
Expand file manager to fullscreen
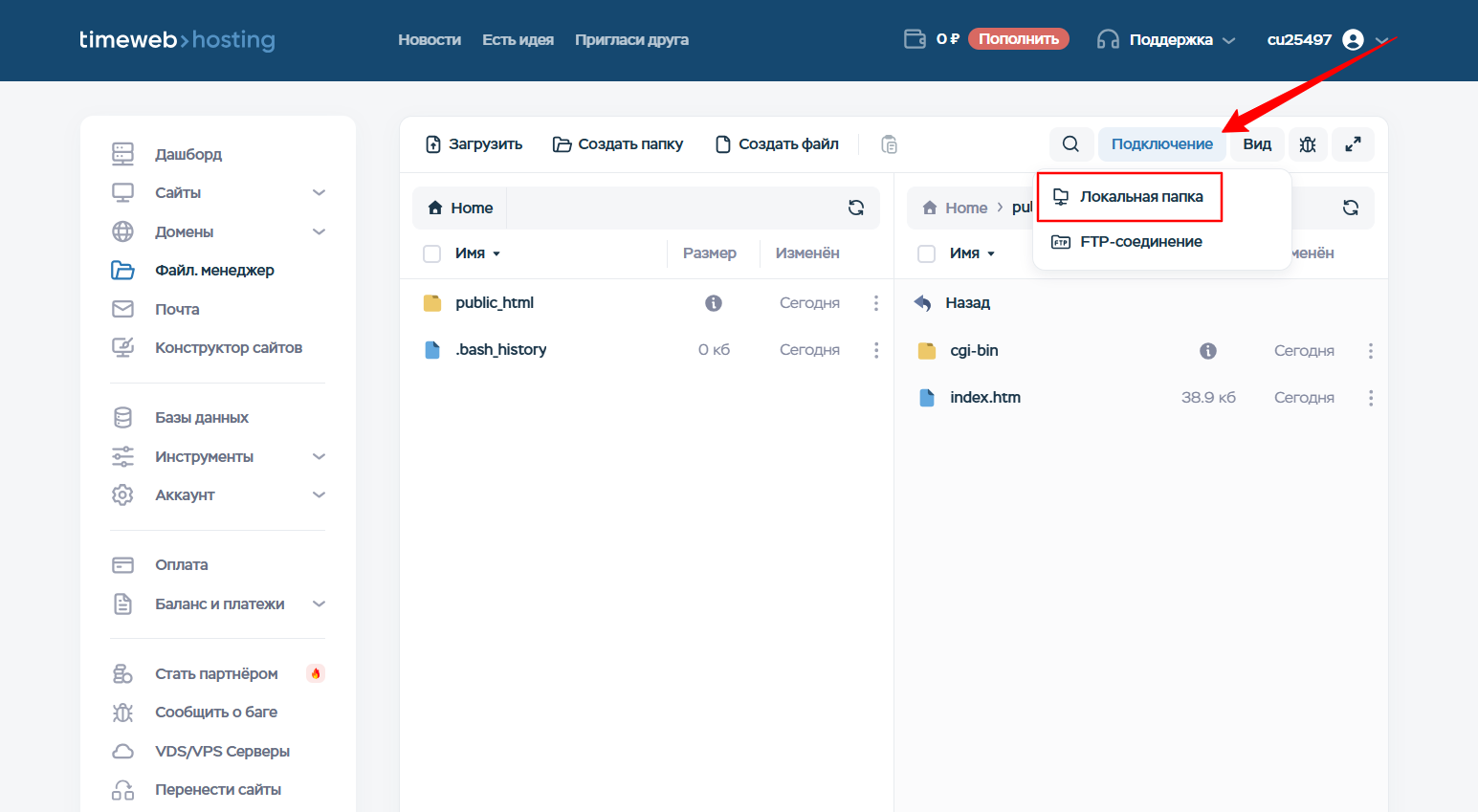[1353, 144]
